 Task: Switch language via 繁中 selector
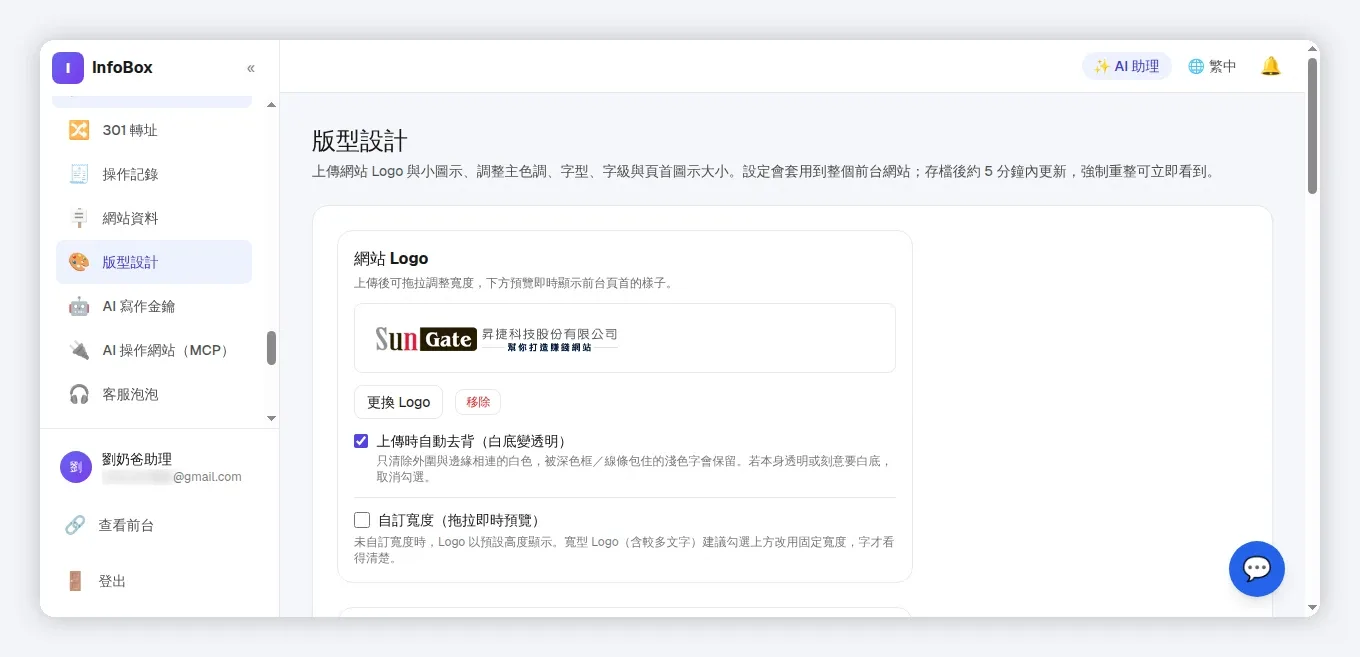point(1212,66)
